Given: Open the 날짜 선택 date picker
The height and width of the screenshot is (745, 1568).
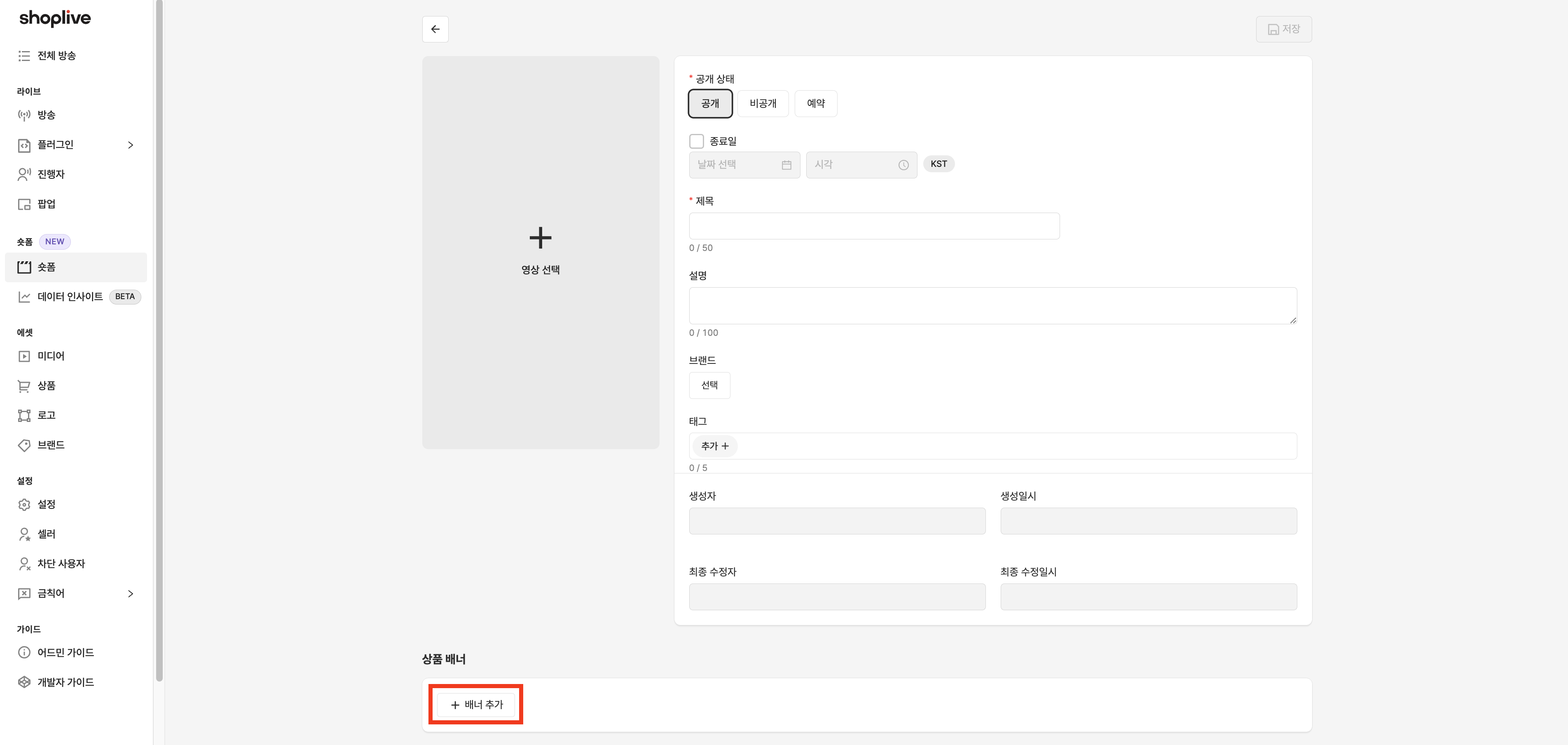Looking at the screenshot, I should point(744,165).
